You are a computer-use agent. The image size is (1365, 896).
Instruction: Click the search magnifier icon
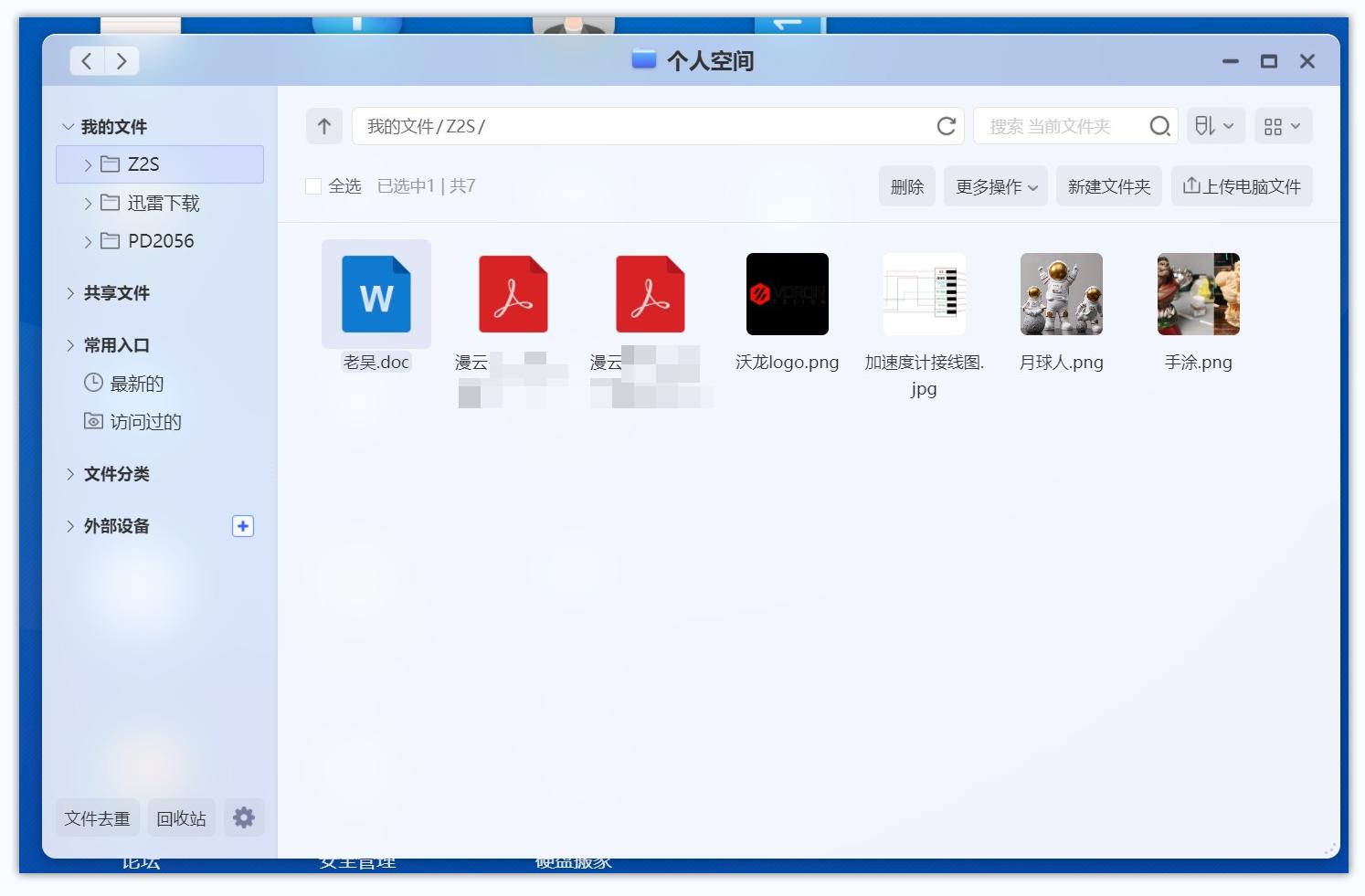(x=1159, y=126)
